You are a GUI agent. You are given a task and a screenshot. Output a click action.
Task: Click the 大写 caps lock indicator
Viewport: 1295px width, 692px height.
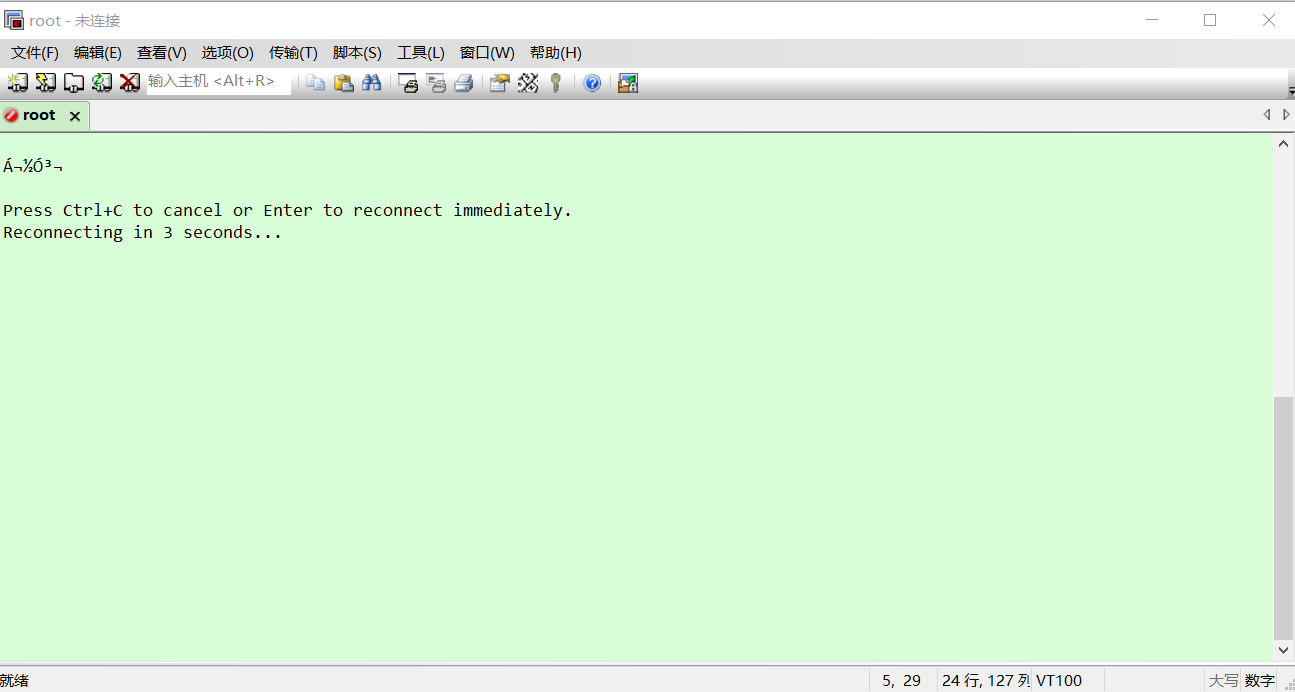tap(1223, 681)
